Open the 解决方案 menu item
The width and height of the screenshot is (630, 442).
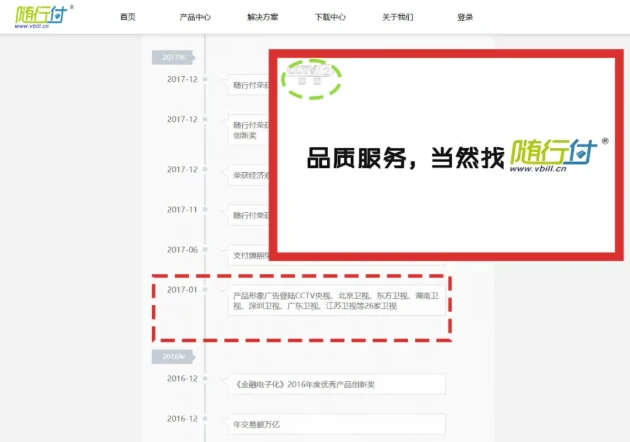[262, 17]
